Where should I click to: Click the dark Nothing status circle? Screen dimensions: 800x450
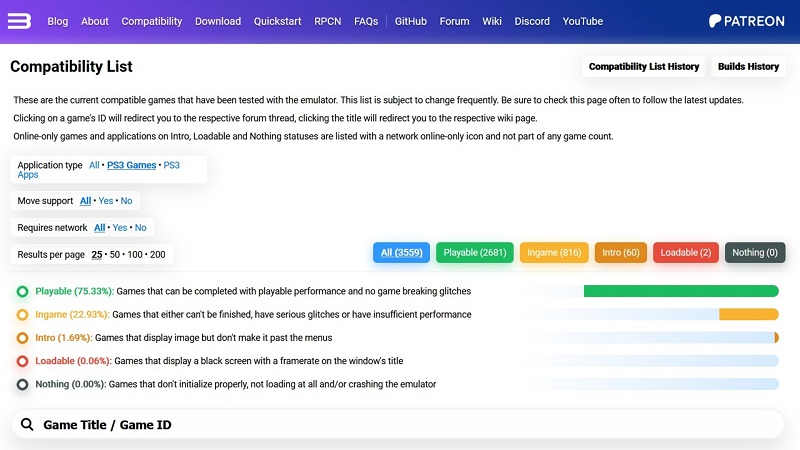[22, 384]
